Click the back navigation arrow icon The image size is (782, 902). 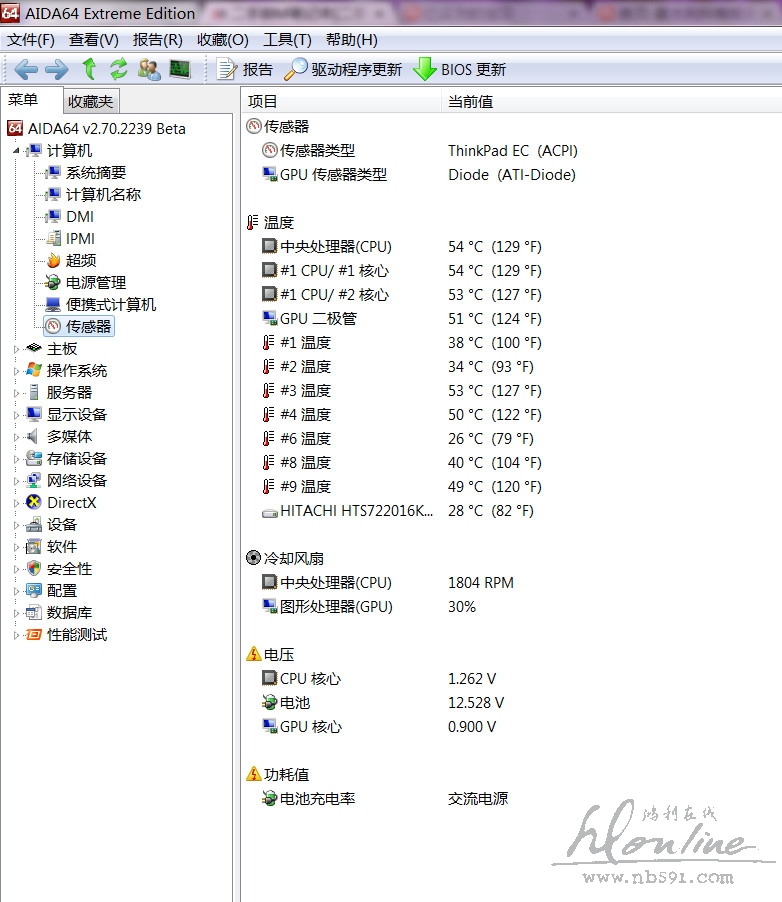[26, 69]
